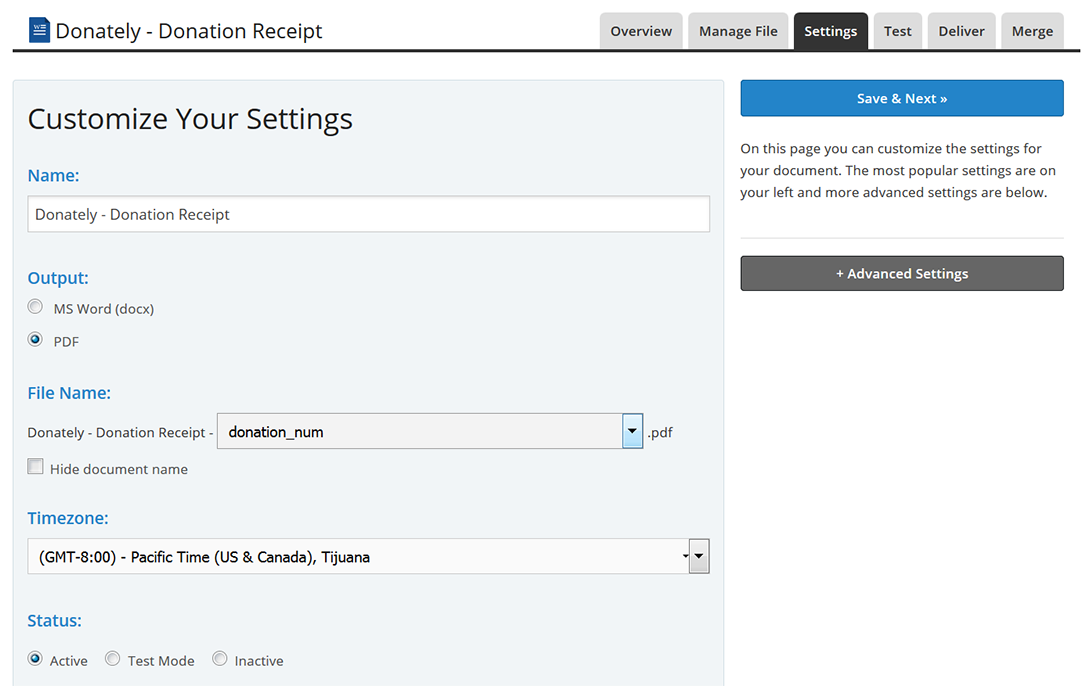Choose MS Word (docx) output option
Screen dimensions: 1090x686
click(36, 307)
